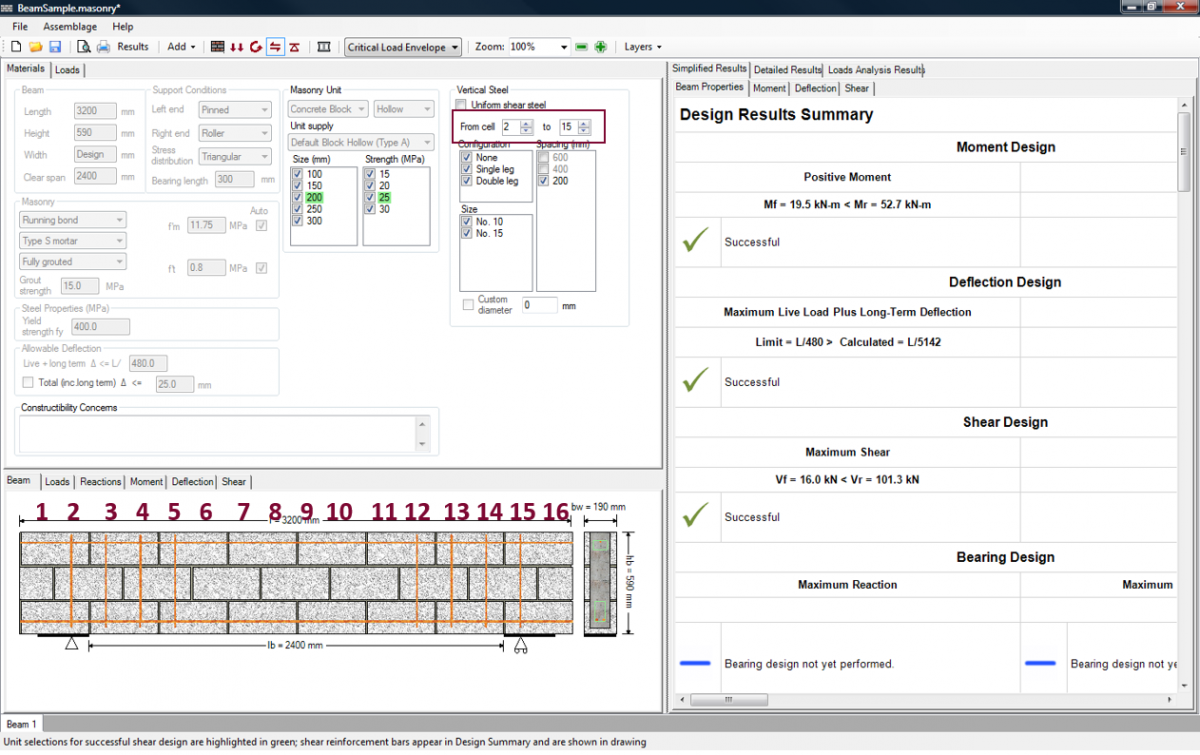Image resolution: width=1200 pixels, height=755 pixels.
Task: Check the Custom diameter checkbox
Action: tap(468, 304)
